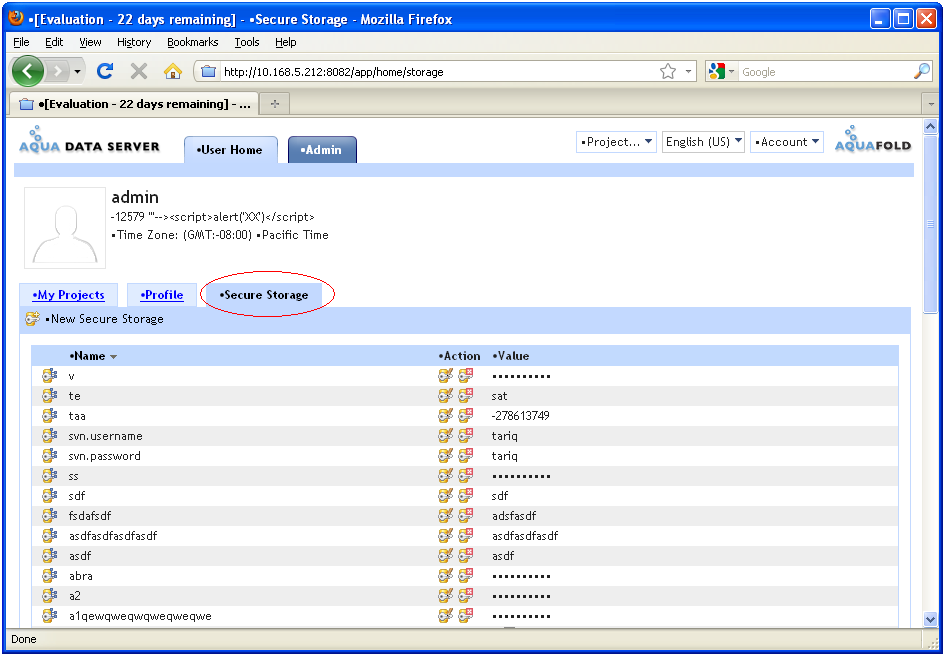The image size is (946, 656).
Task: Edit the 'asdfasdfasdfasdf' entry
Action: (445, 535)
